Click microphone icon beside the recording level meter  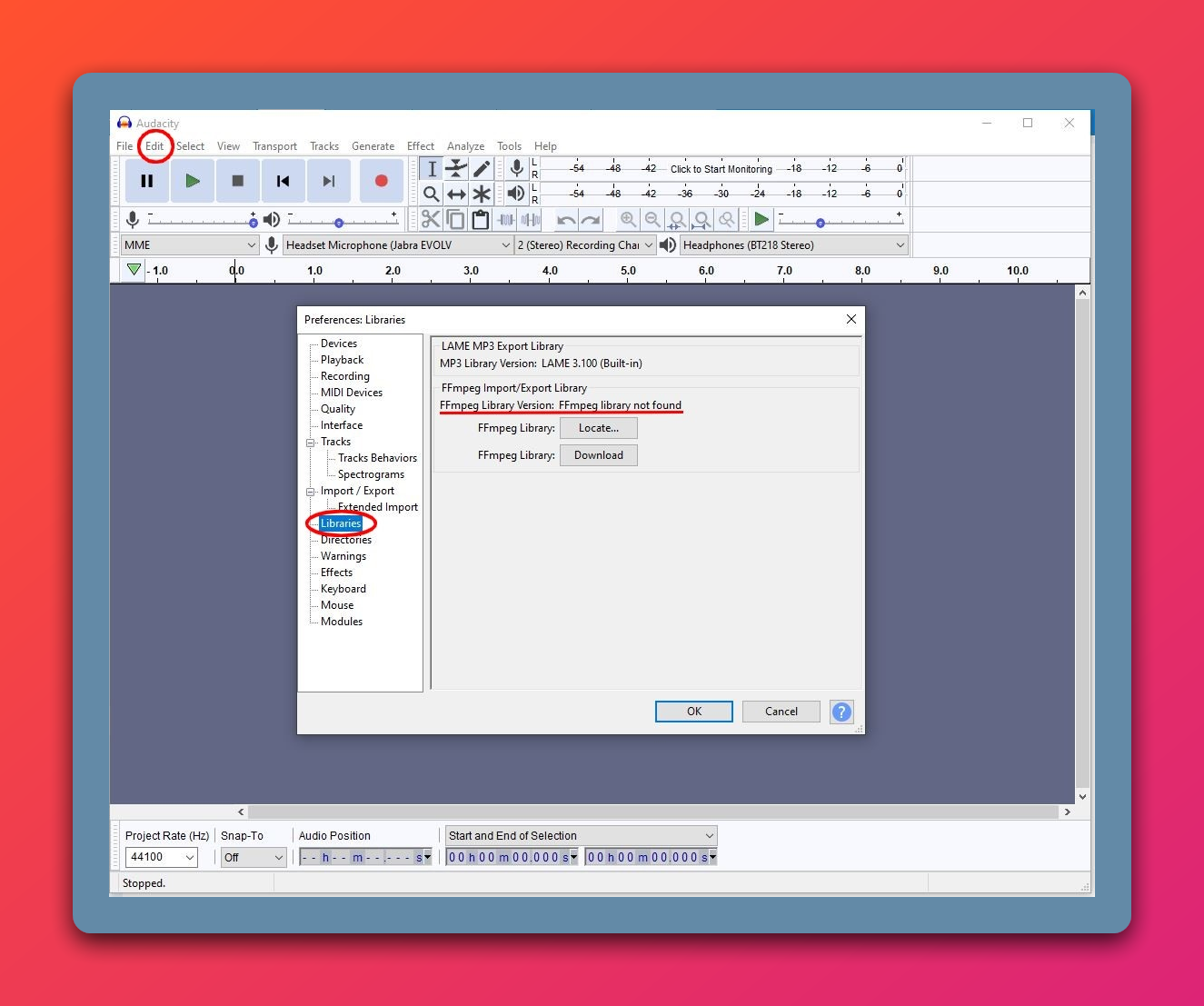[516, 168]
